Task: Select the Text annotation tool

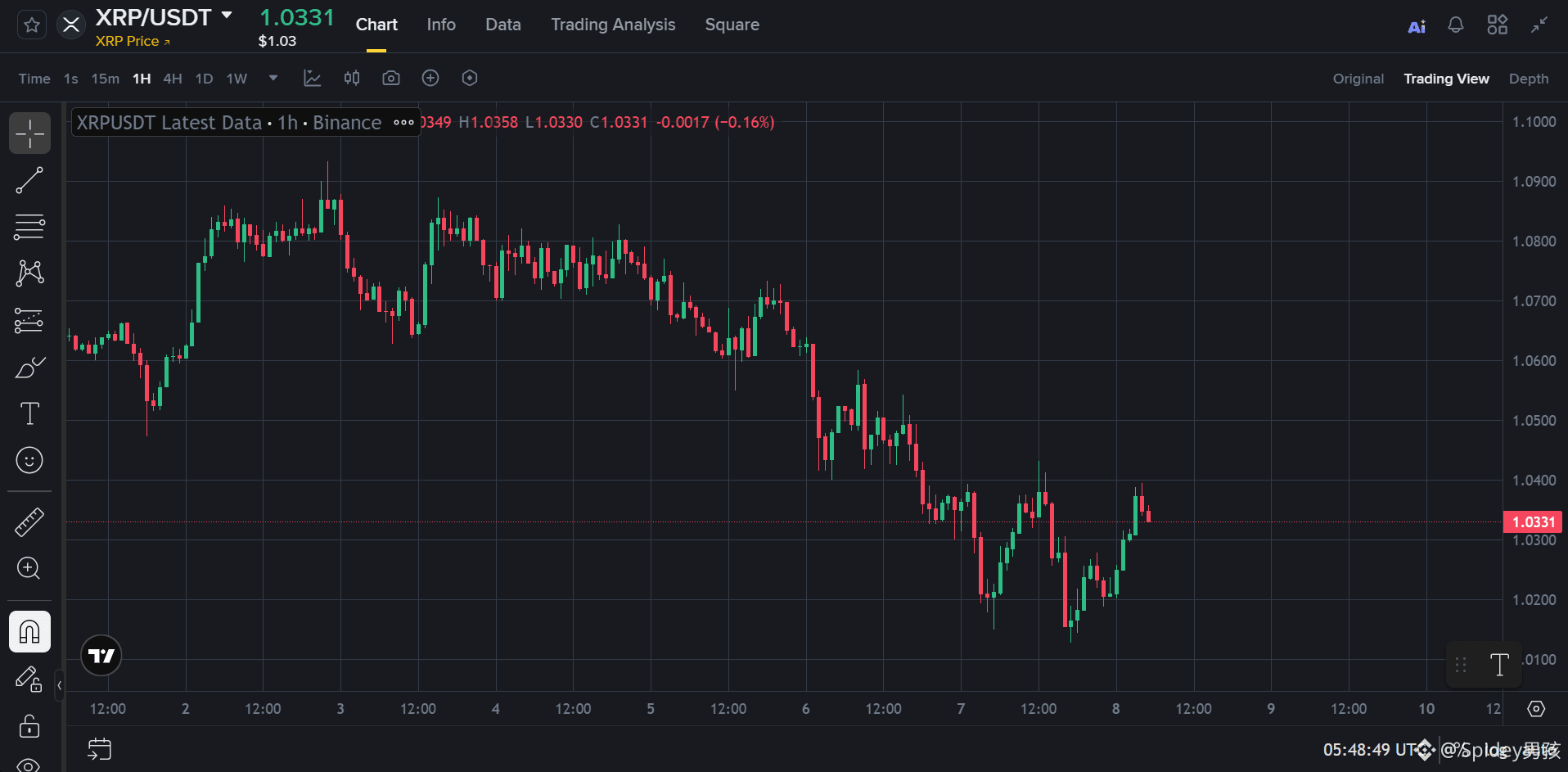Action: pyautogui.click(x=29, y=413)
